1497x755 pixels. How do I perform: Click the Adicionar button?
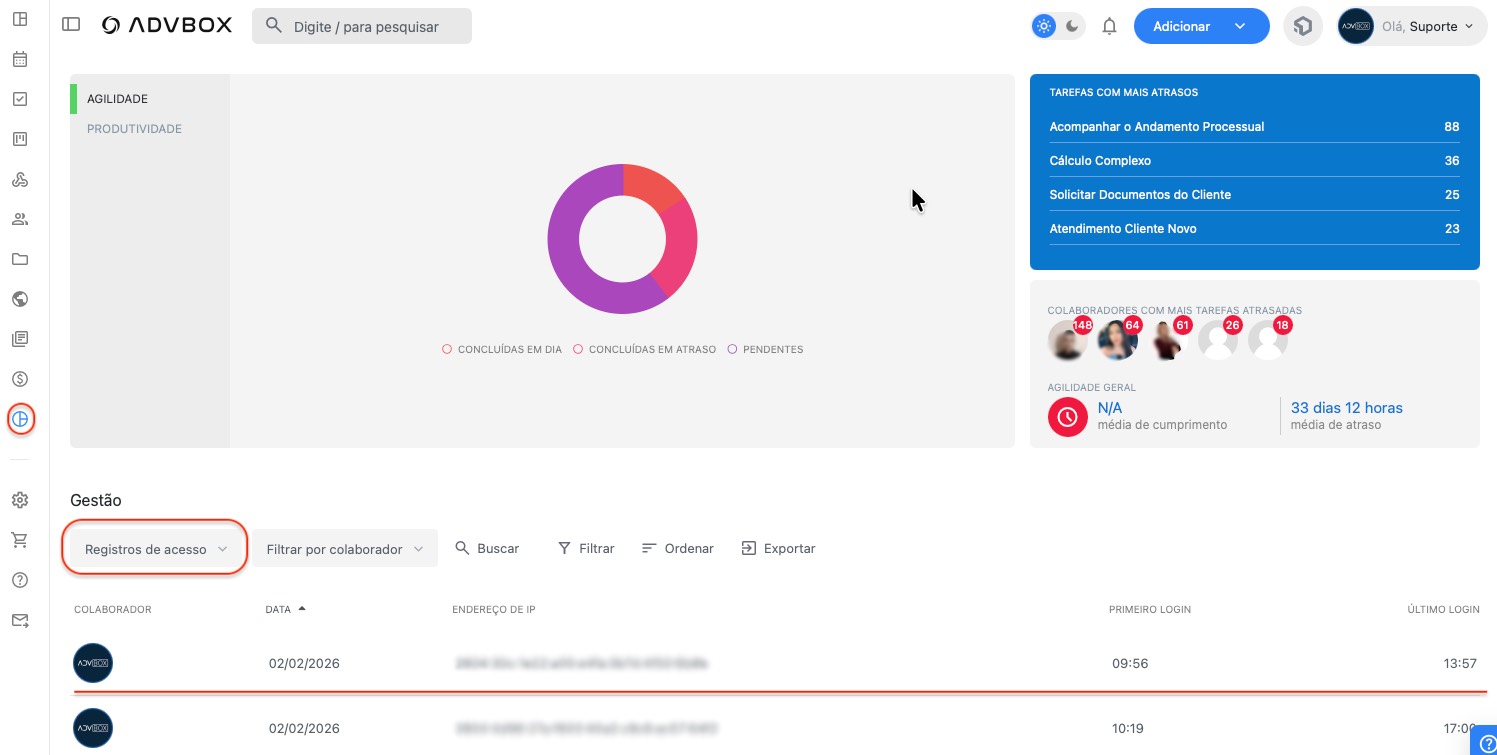(x=1182, y=27)
